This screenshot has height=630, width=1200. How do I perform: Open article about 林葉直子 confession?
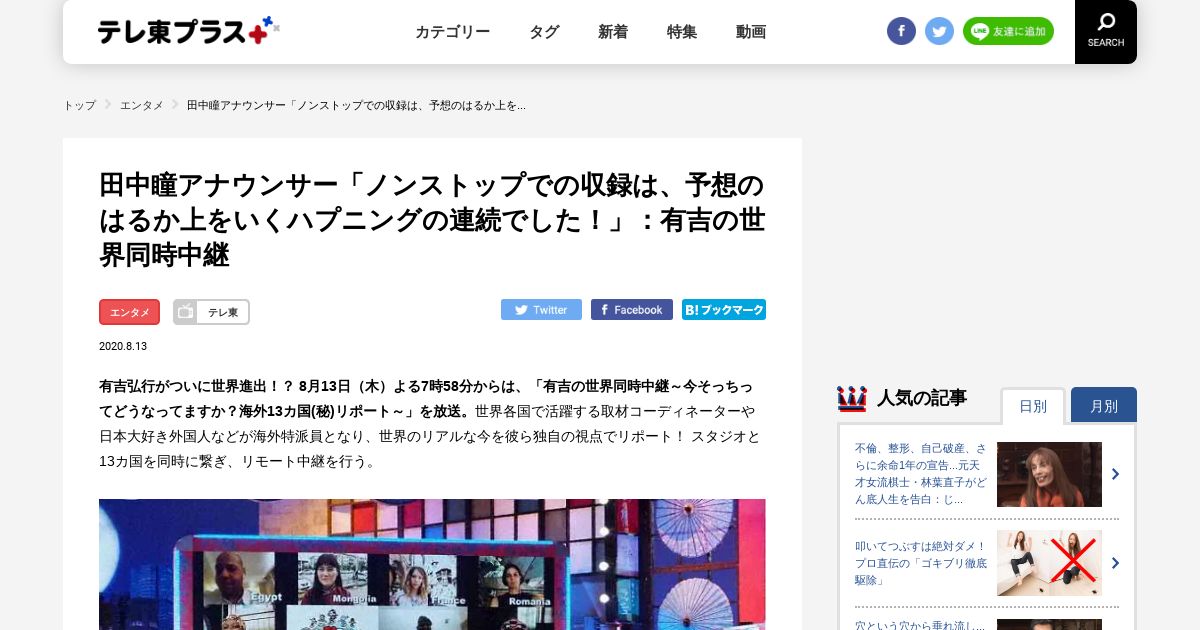[x=921, y=474]
